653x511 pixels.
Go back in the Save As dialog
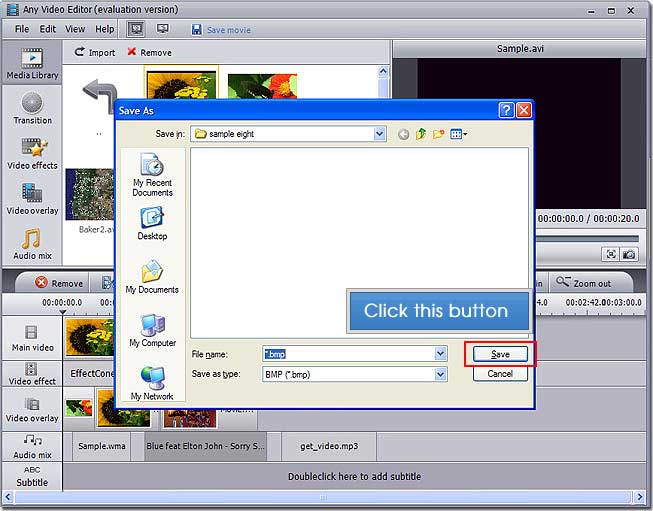coord(403,134)
